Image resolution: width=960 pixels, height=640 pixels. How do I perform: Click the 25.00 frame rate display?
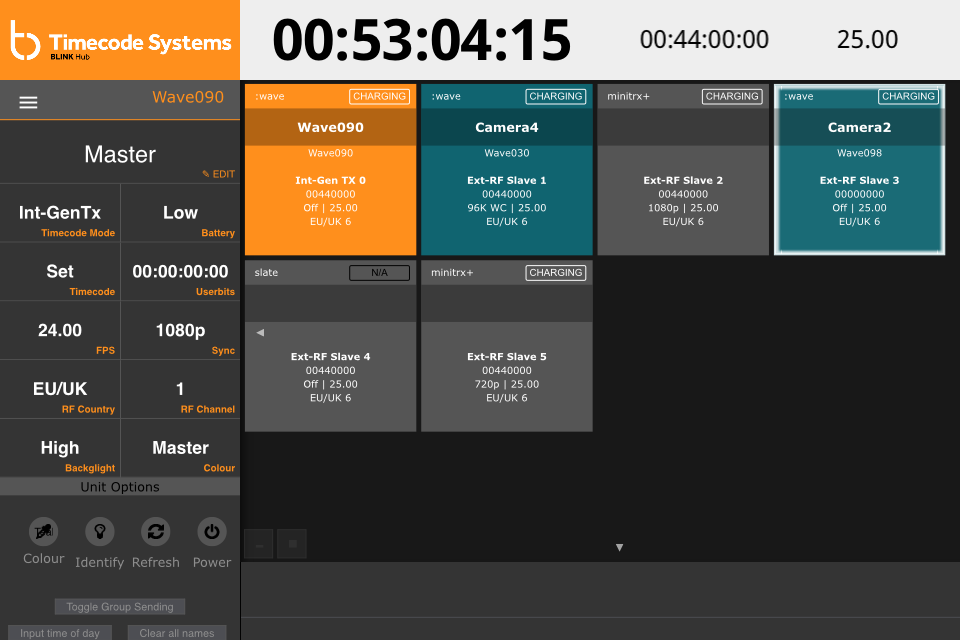click(x=868, y=40)
